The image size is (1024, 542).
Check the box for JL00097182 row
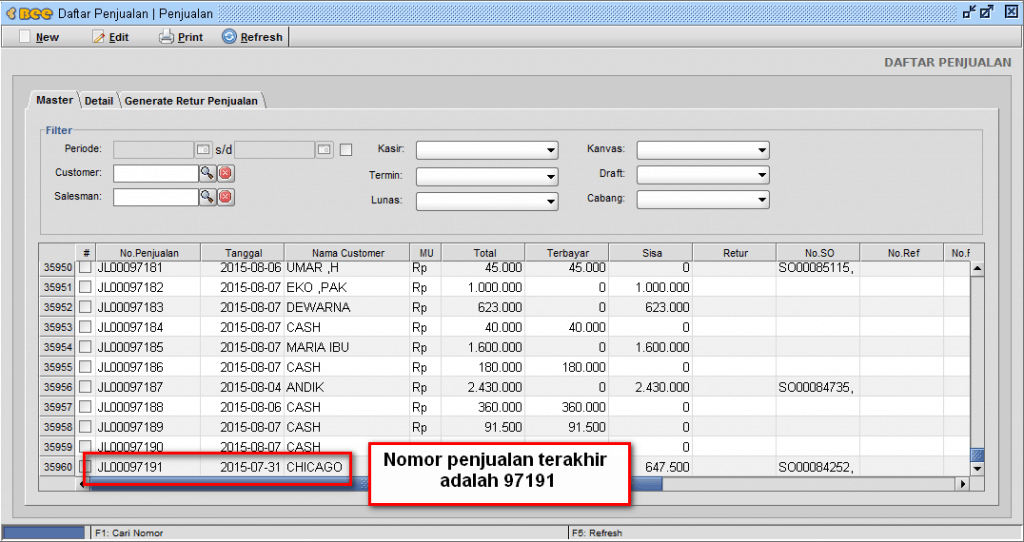coord(86,287)
